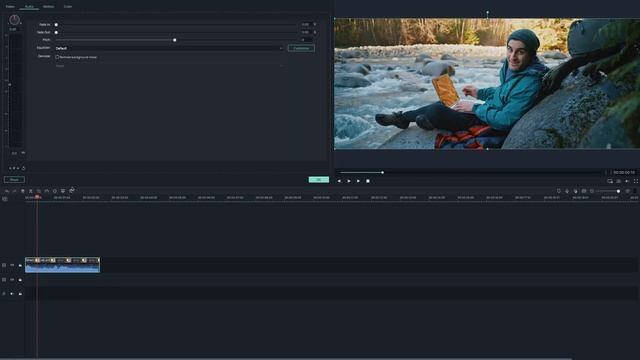Toggle visibility of the first video track
Screen dimensions: 640x360
(x=12, y=265)
